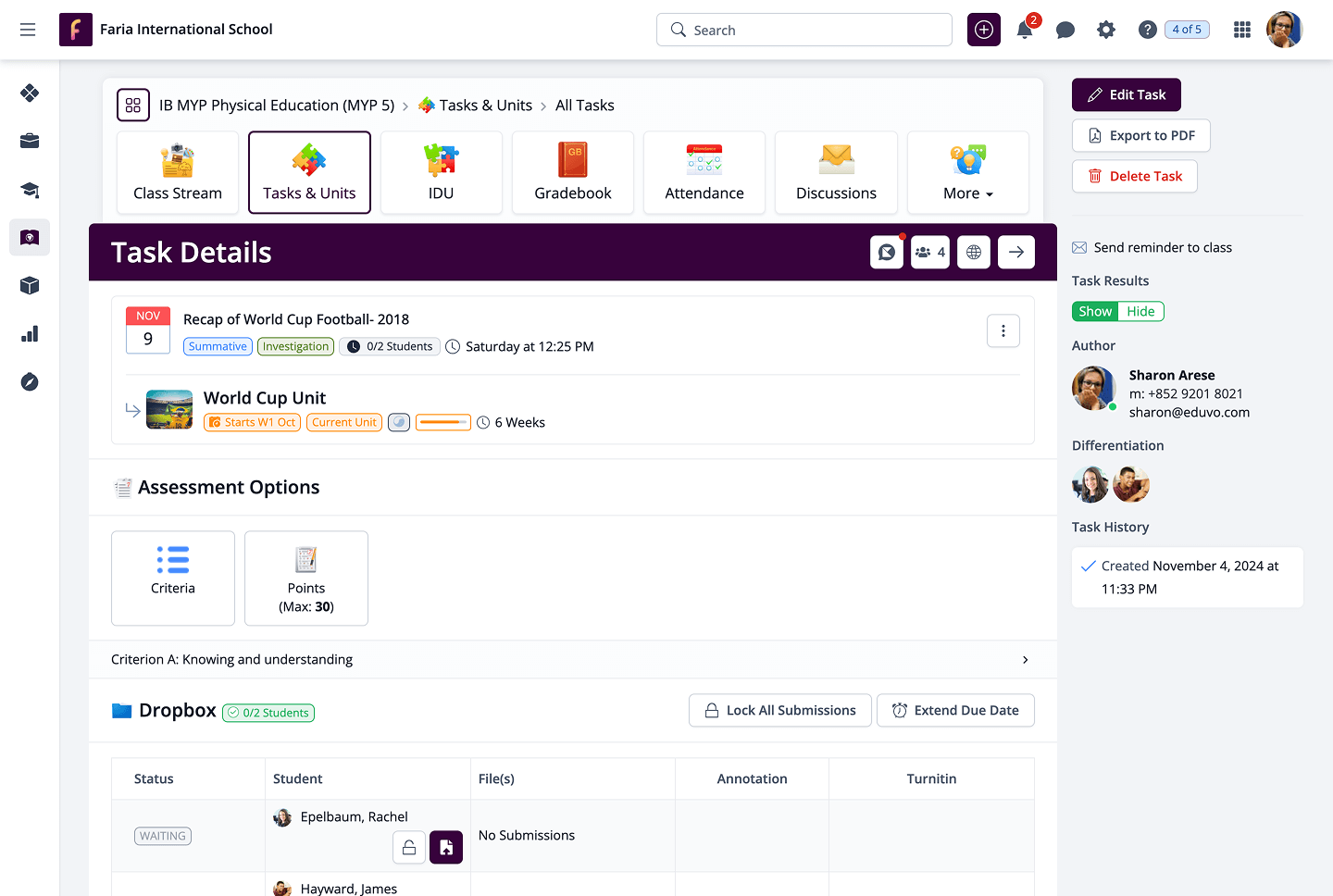Viewport: 1333px width, 896px height.
Task: Toggle Task Results to Hide
Action: click(1140, 311)
